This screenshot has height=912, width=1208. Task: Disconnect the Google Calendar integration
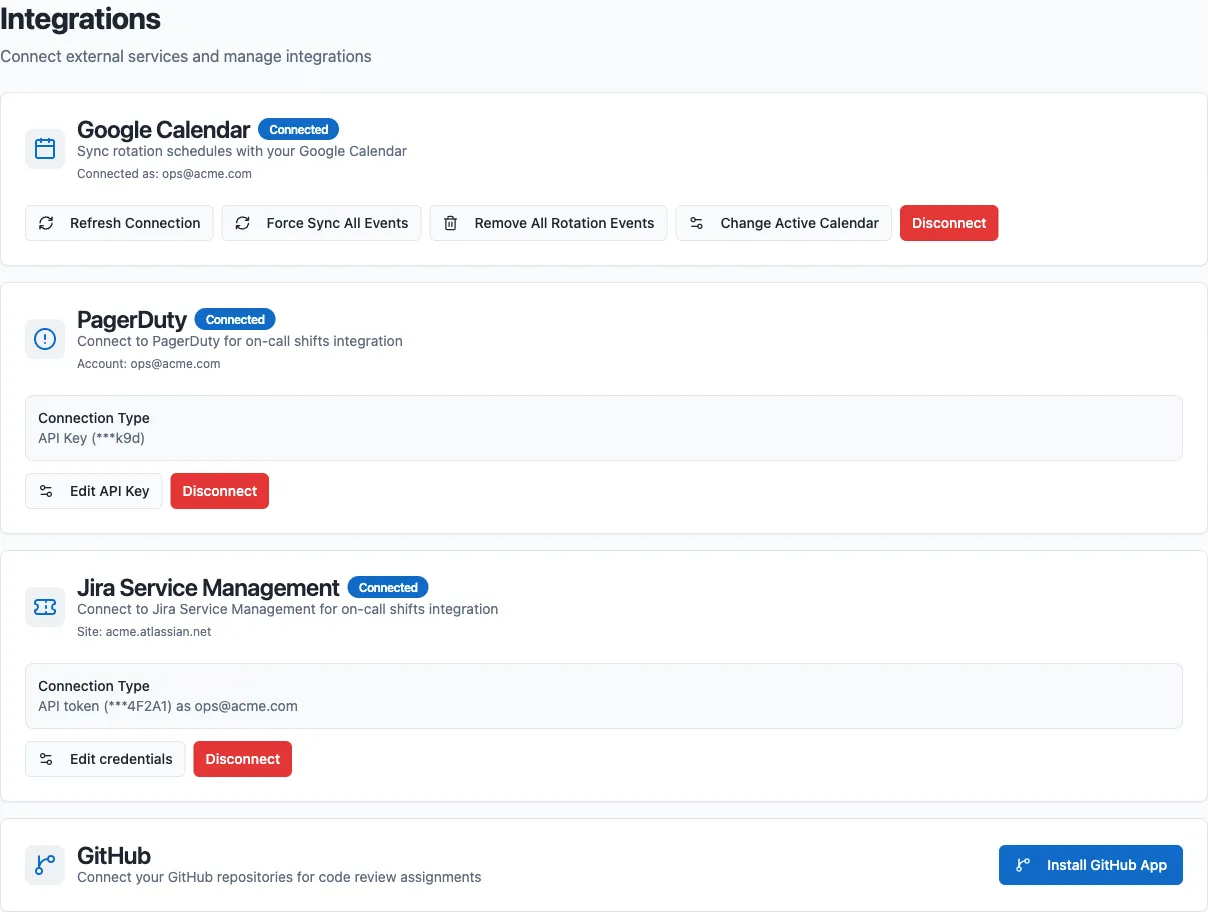pyautogui.click(x=949, y=223)
